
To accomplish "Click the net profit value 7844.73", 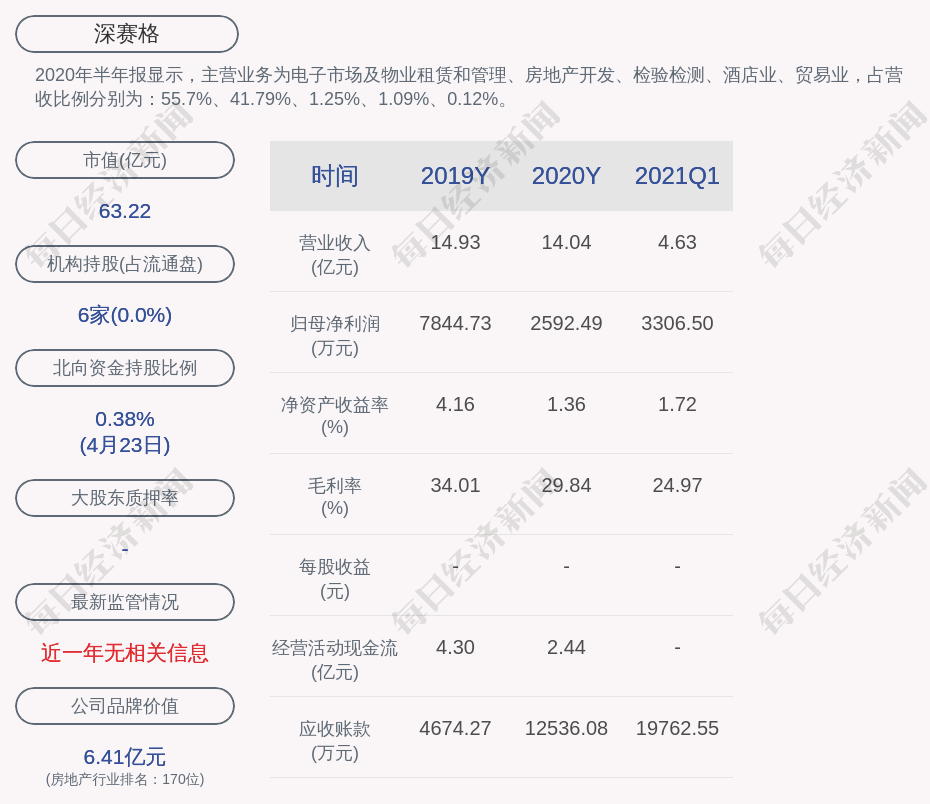I will [x=455, y=323].
